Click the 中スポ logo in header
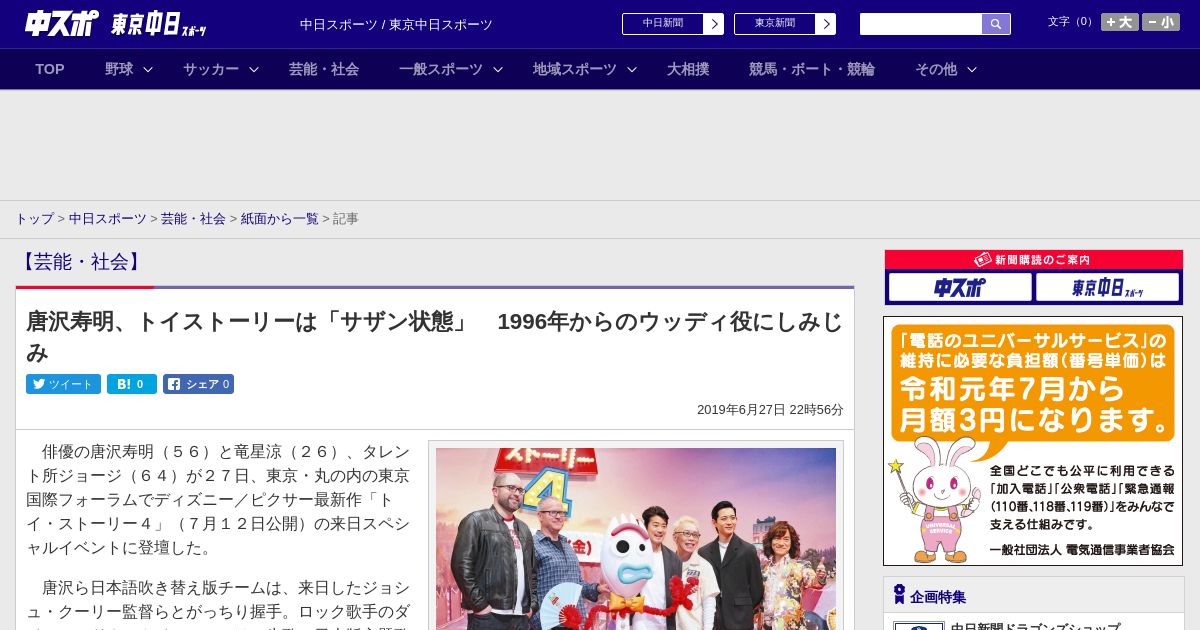 coord(62,23)
